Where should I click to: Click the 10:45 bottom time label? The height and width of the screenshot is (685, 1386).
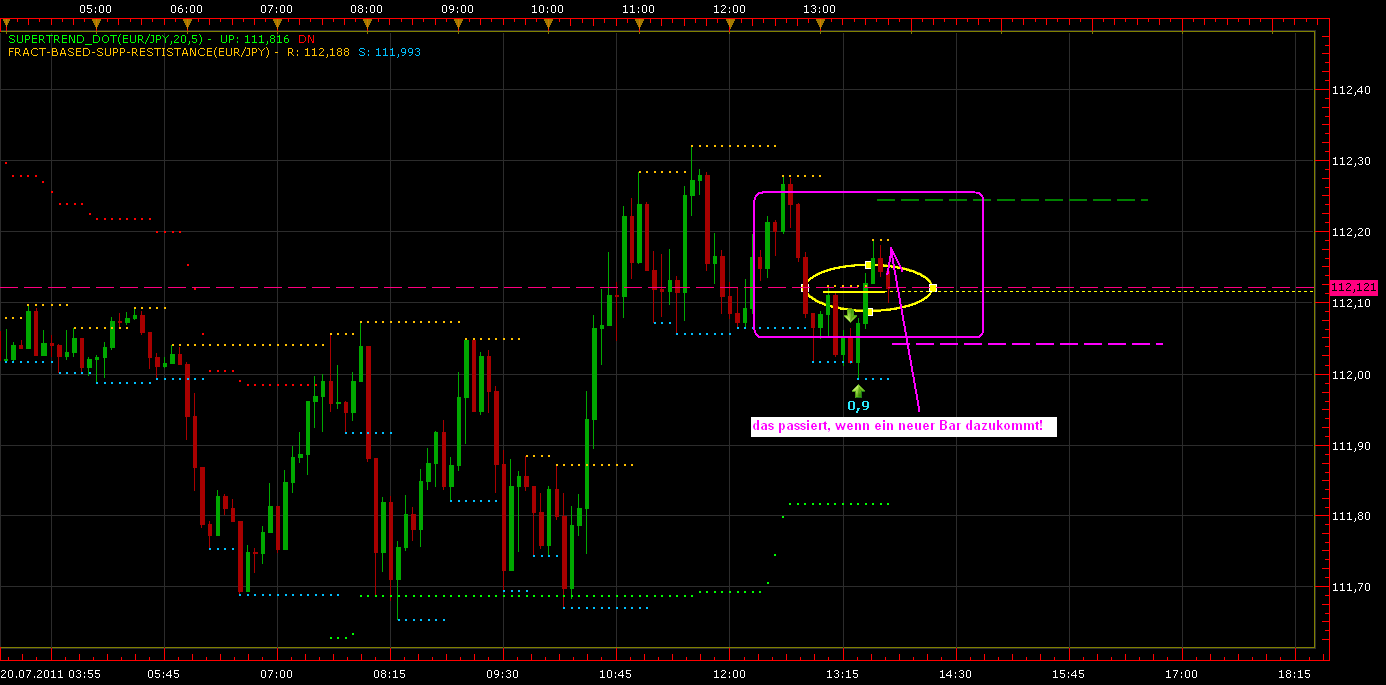616,674
